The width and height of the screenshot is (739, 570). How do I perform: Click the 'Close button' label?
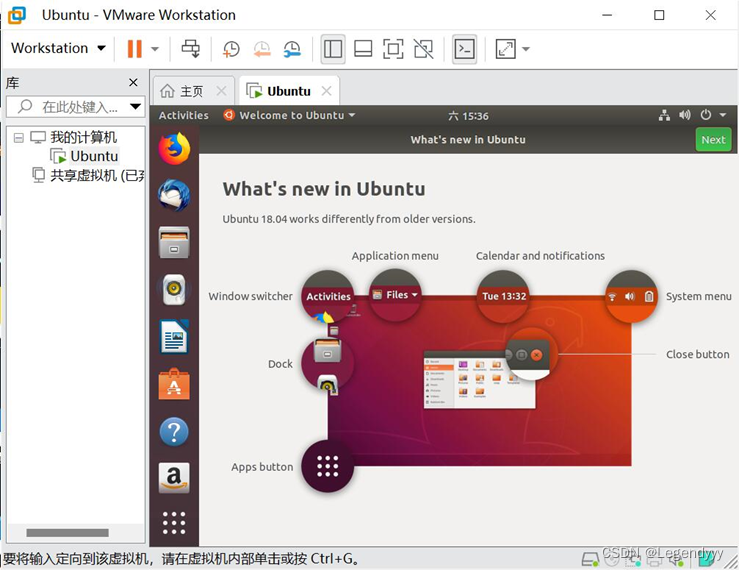coord(698,354)
